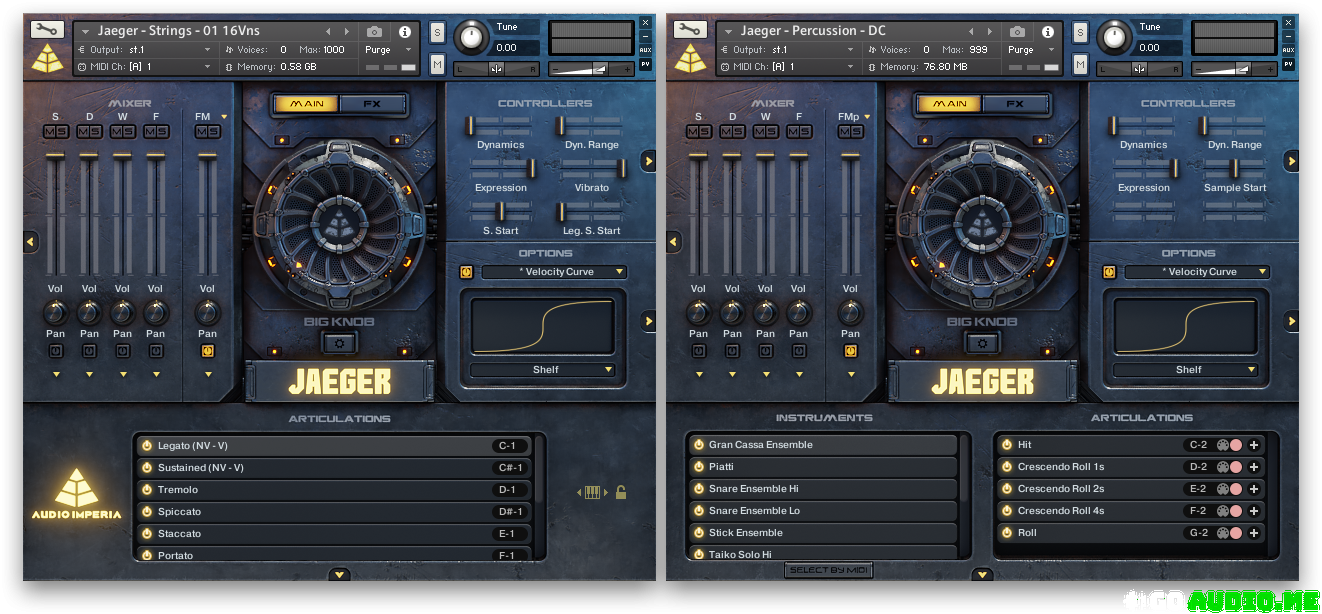Open the Output st.1 dropdown in Percussion header
Screen dimensions: 1322x614
pos(792,49)
